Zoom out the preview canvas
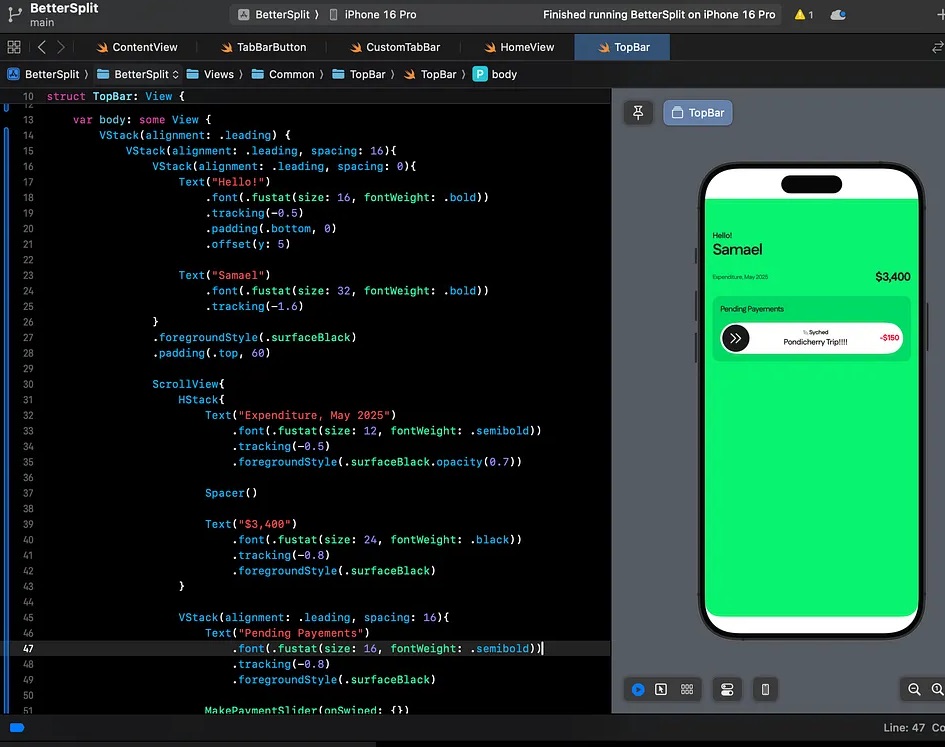Viewport: 945px width, 747px height. click(914, 689)
